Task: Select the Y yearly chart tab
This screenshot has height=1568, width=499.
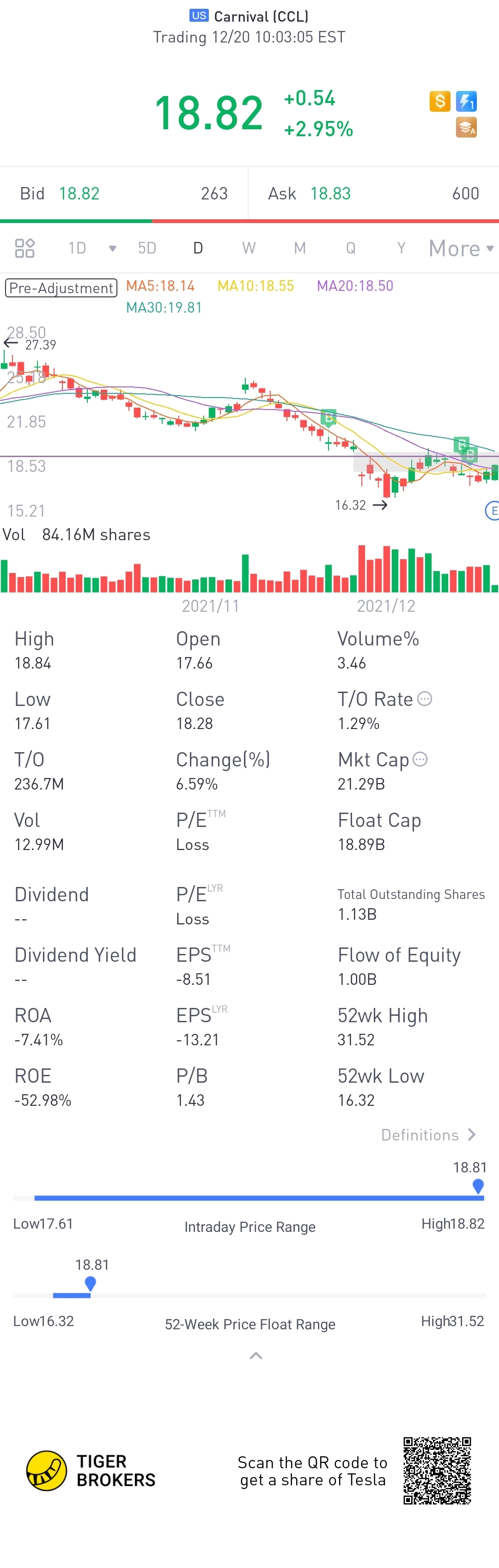Action: 401,248
